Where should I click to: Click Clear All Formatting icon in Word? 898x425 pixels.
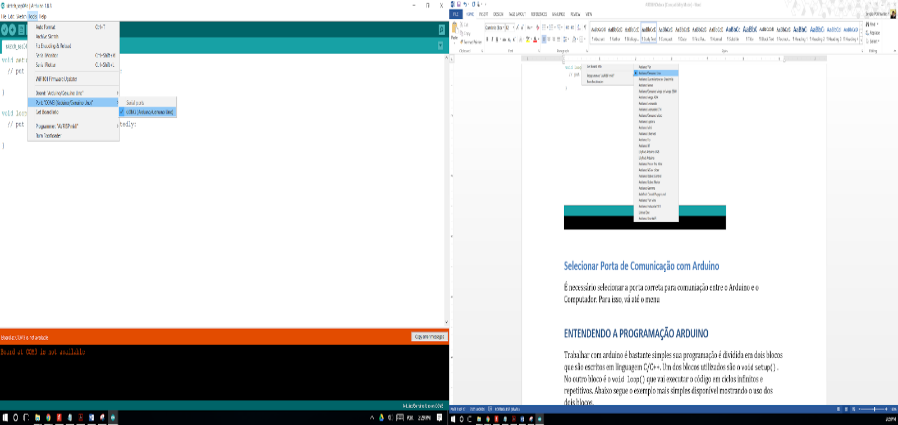click(x=537, y=27)
